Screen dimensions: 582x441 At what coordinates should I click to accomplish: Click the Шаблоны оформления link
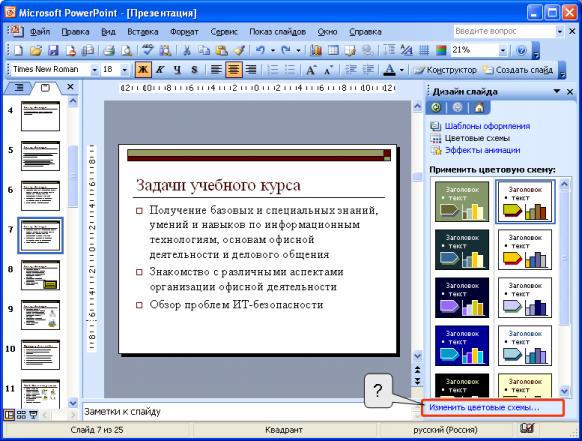click(x=487, y=126)
